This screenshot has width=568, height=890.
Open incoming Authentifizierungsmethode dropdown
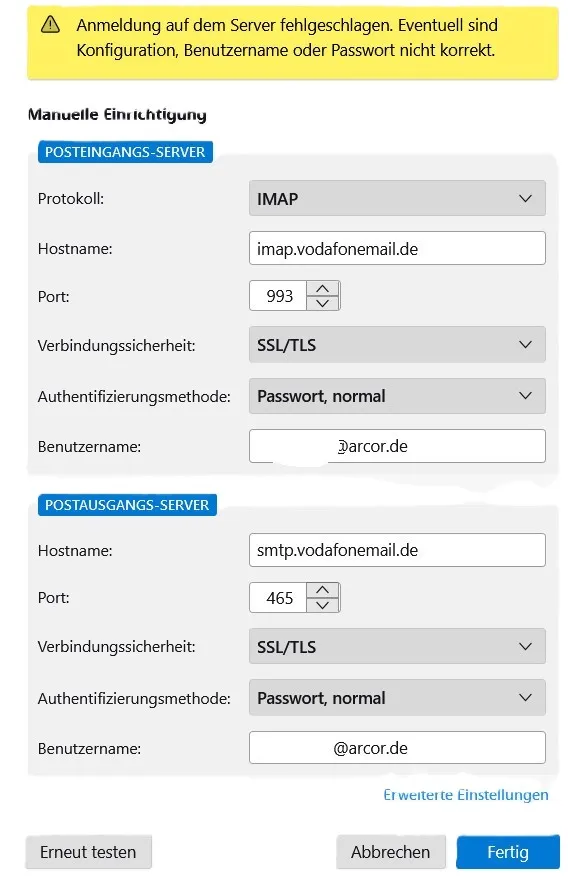[x=397, y=396]
